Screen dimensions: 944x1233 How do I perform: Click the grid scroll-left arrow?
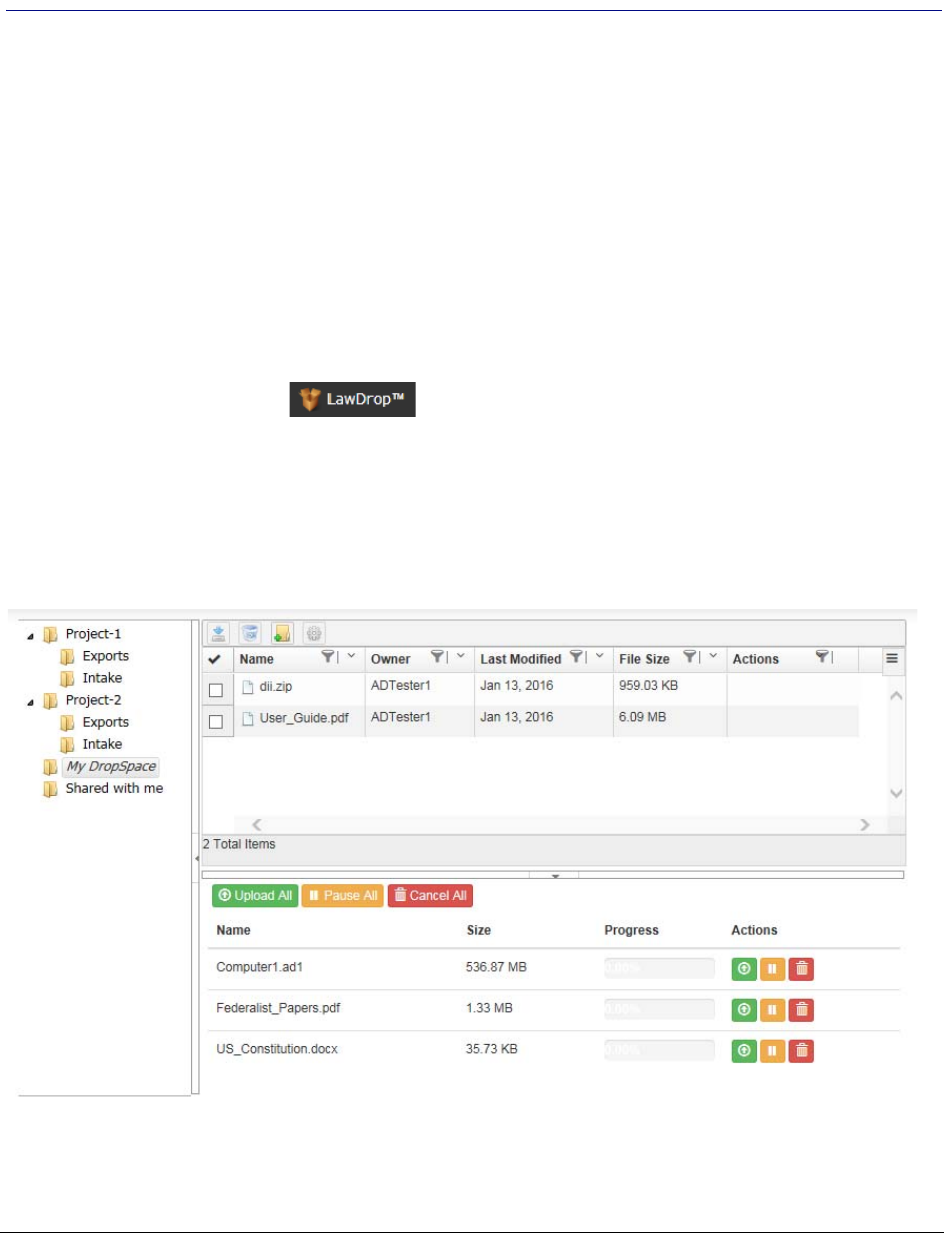tap(256, 825)
